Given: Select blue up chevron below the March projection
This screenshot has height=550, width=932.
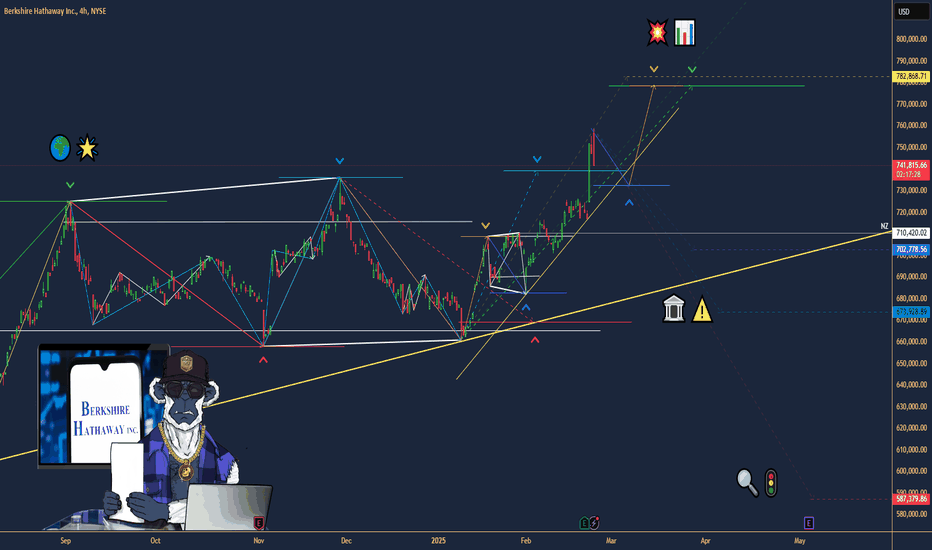Looking at the screenshot, I should (x=629, y=203).
